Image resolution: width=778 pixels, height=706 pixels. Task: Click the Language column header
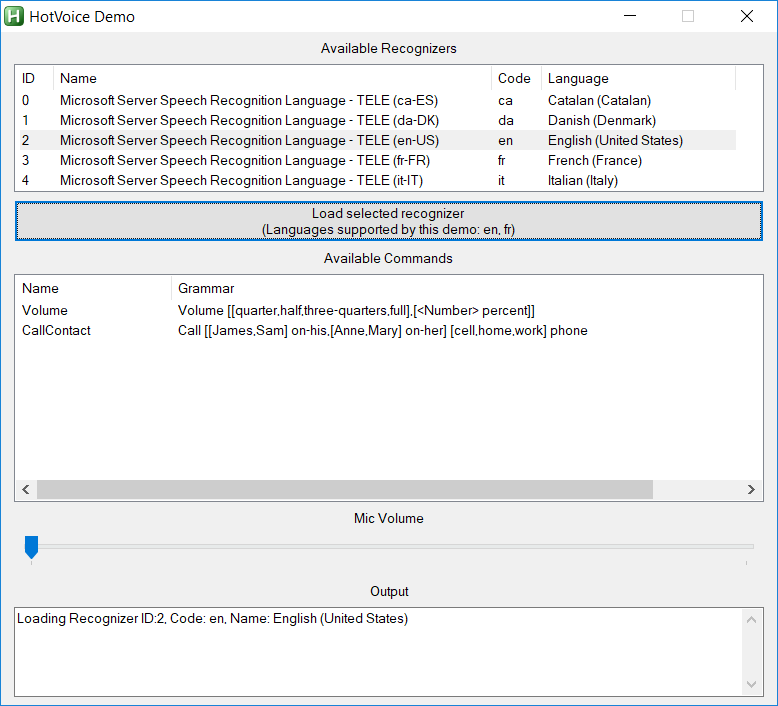pyautogui.click(x=639, y=78)
